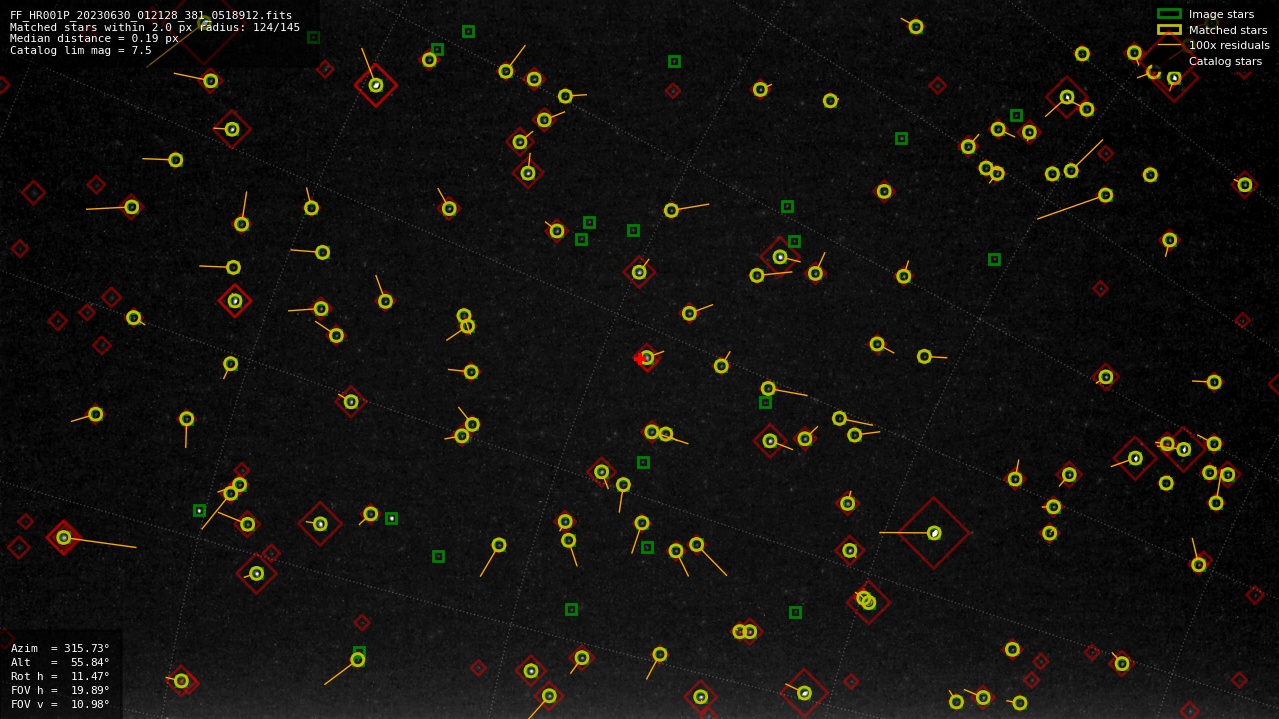
Task: Click the red center-of-field cross marker
Action: (x=639, y=358)
